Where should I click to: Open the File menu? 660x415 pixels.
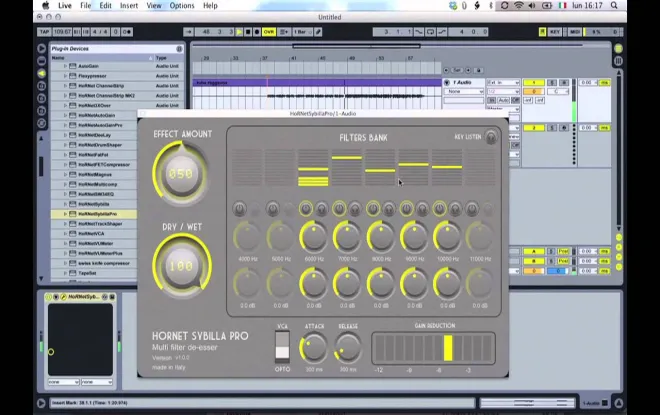click(x=85, y=5)
